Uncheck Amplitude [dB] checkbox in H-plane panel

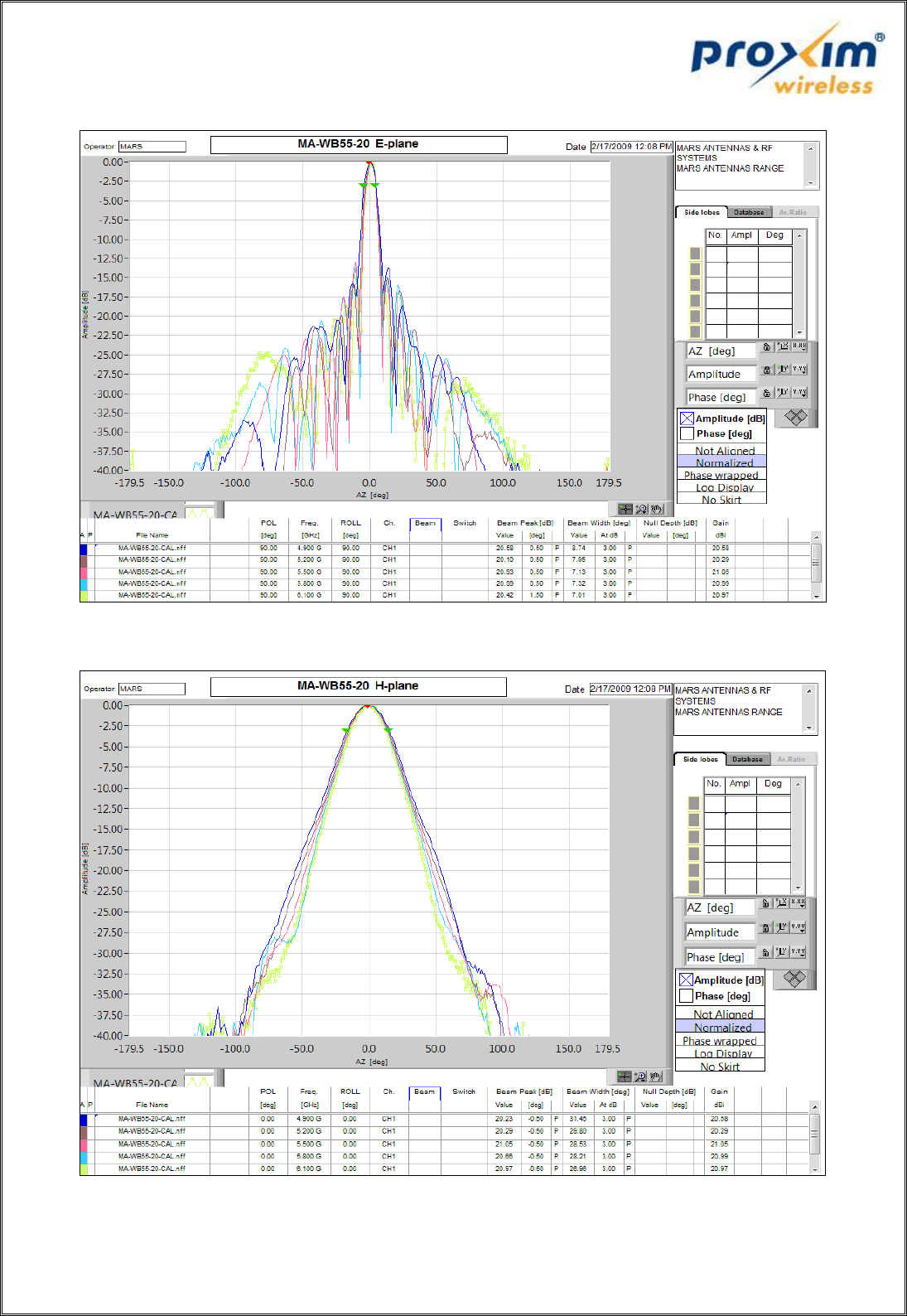point(686,980)
